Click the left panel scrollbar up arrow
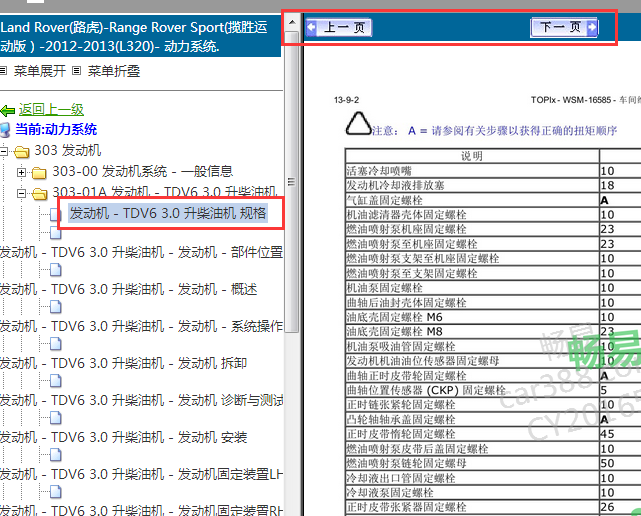Image resolution: width=641 pixels, height=516 pixels. point(292,22)
